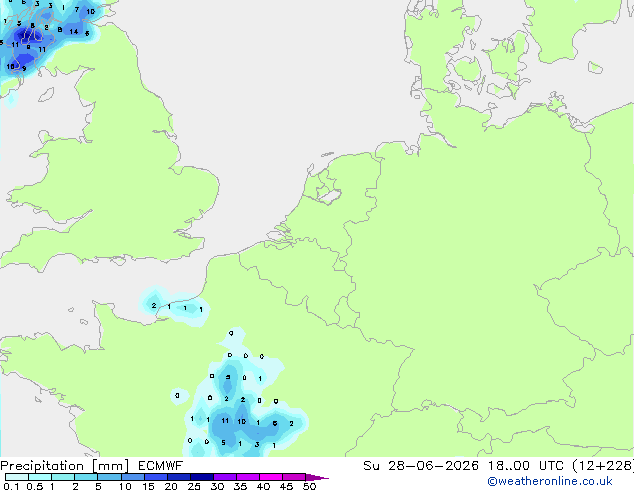634x490 pixels.
Task: Click the '7' precipitation value over northern Scotland
Action: [x=77, y=9]
